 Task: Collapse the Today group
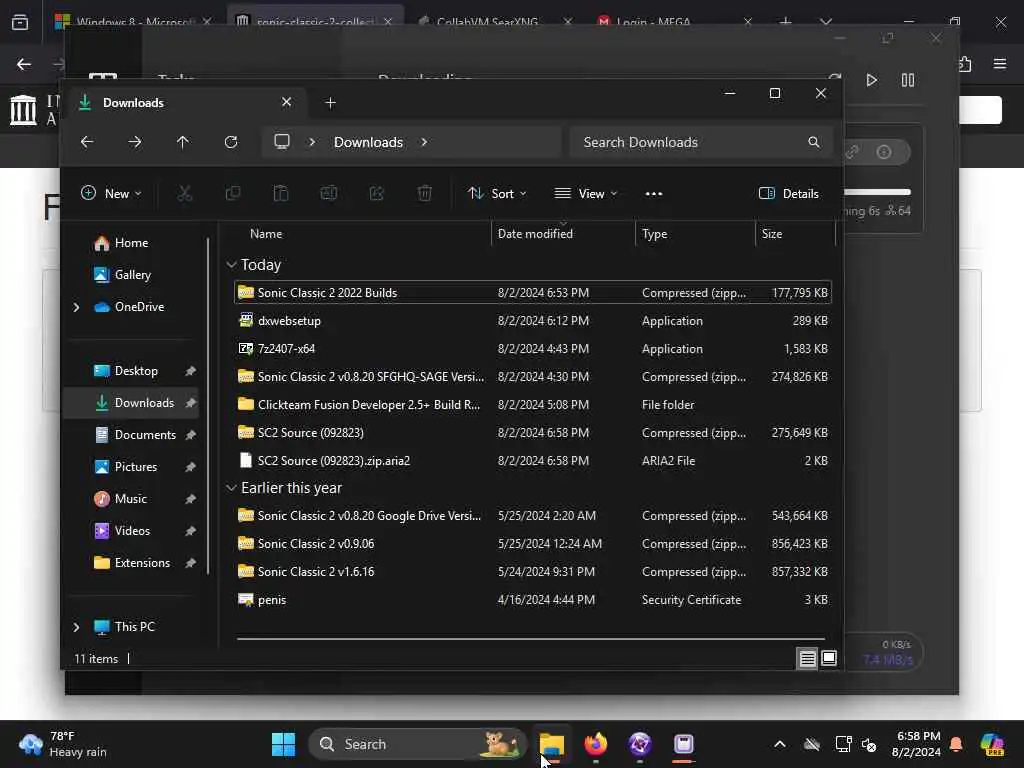tap(231, 264)
